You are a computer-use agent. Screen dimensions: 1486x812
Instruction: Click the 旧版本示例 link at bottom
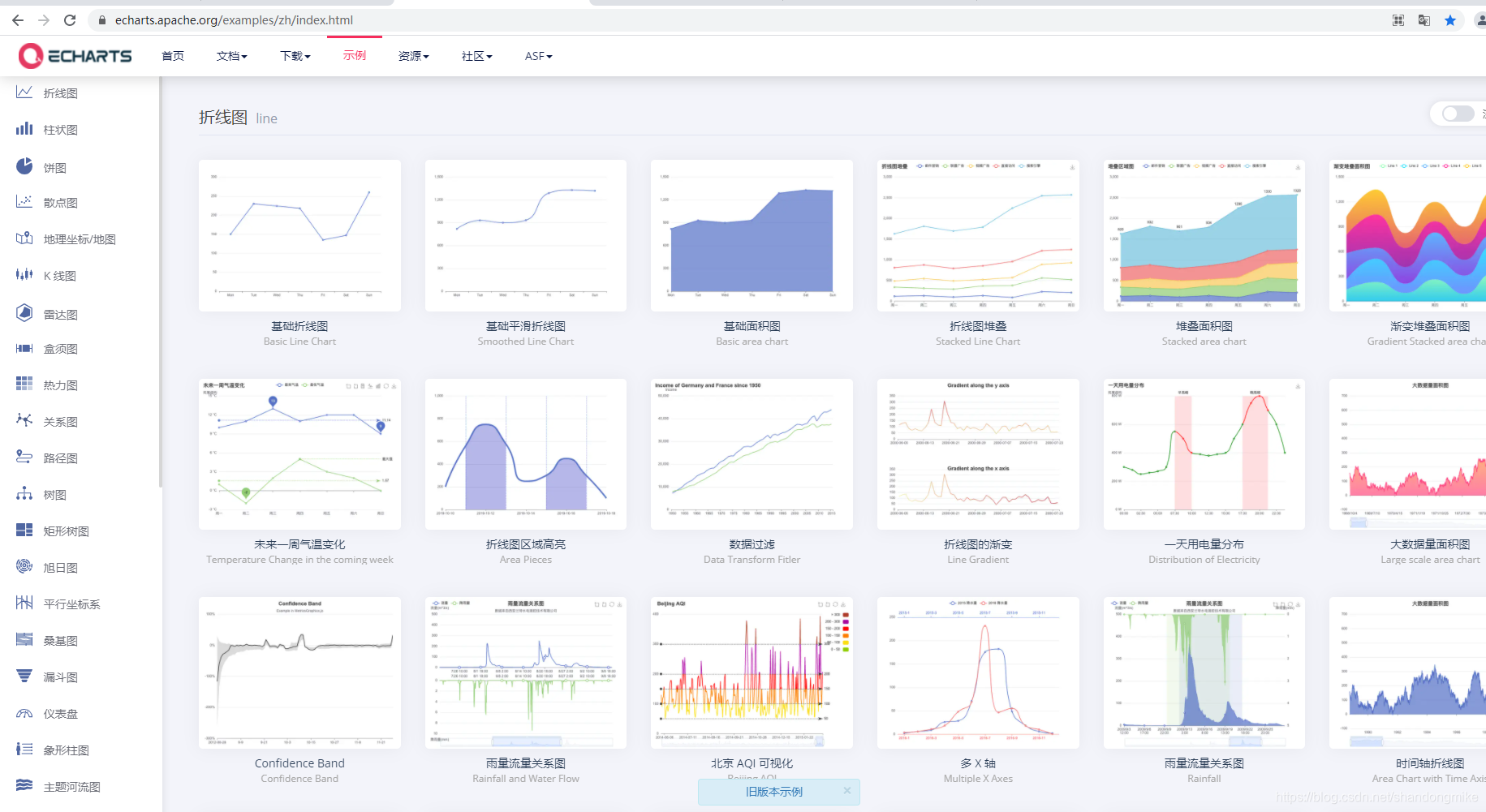[773, 792]
